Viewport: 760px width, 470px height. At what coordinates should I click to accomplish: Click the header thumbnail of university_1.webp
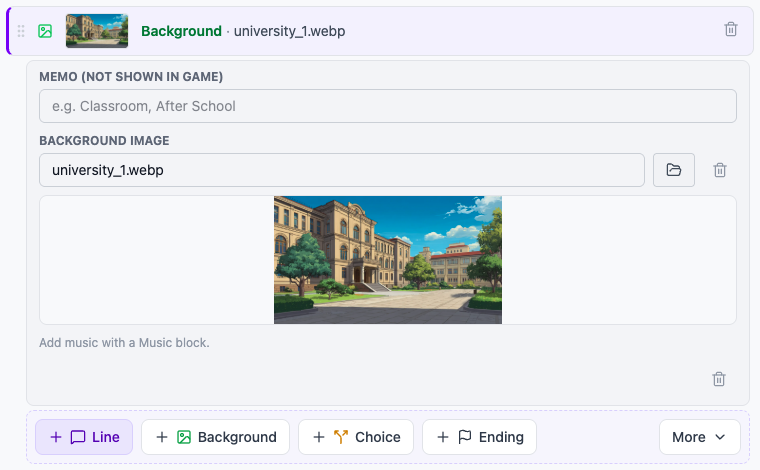click(97, 31)
